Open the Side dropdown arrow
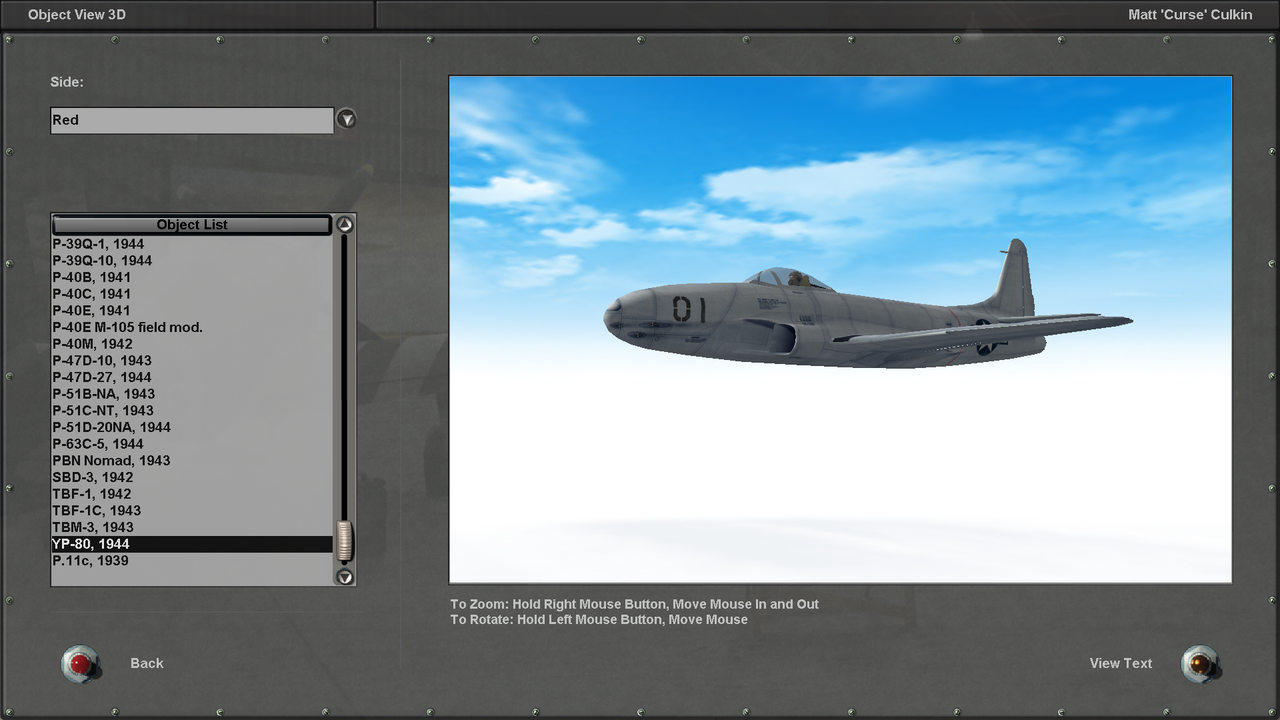Screen dimensions: 1280x720 coord(346,118)
